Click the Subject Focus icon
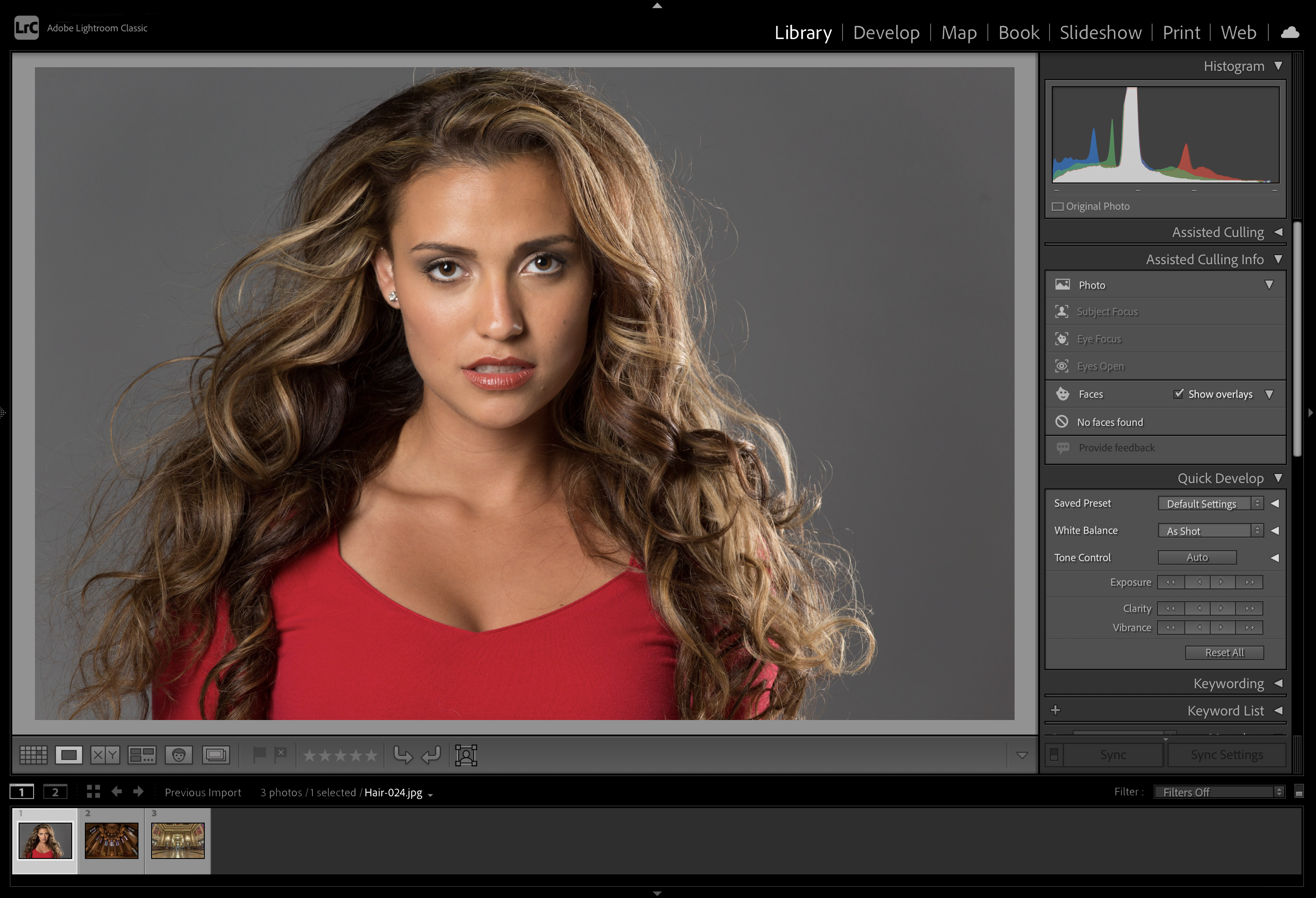Viewport: 1316px width, 898px height. pos(1062,311)
